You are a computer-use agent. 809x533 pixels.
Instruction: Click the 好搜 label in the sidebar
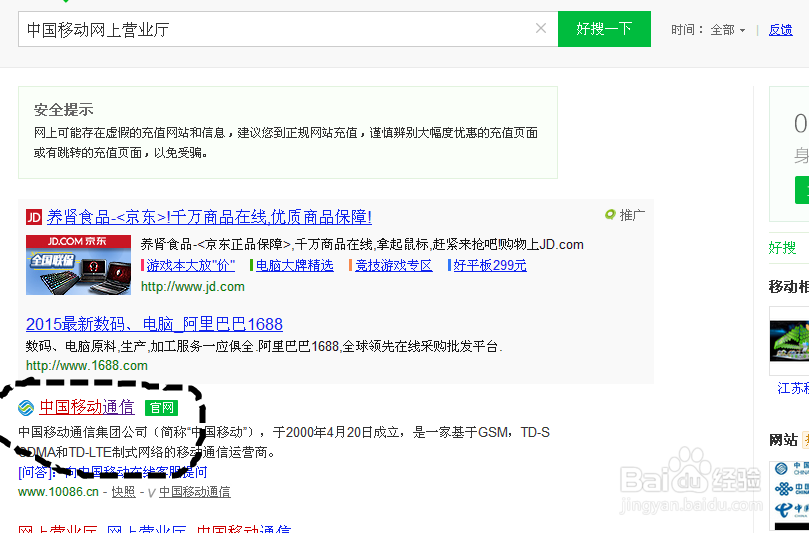(782, 248)
